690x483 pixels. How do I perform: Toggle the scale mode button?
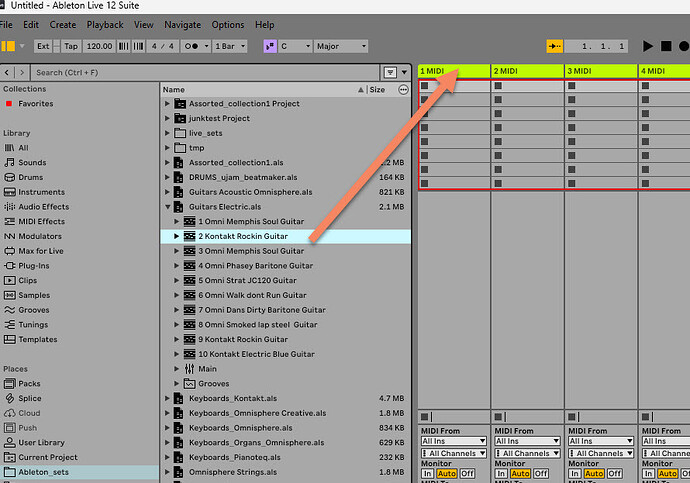coord(270,46)
